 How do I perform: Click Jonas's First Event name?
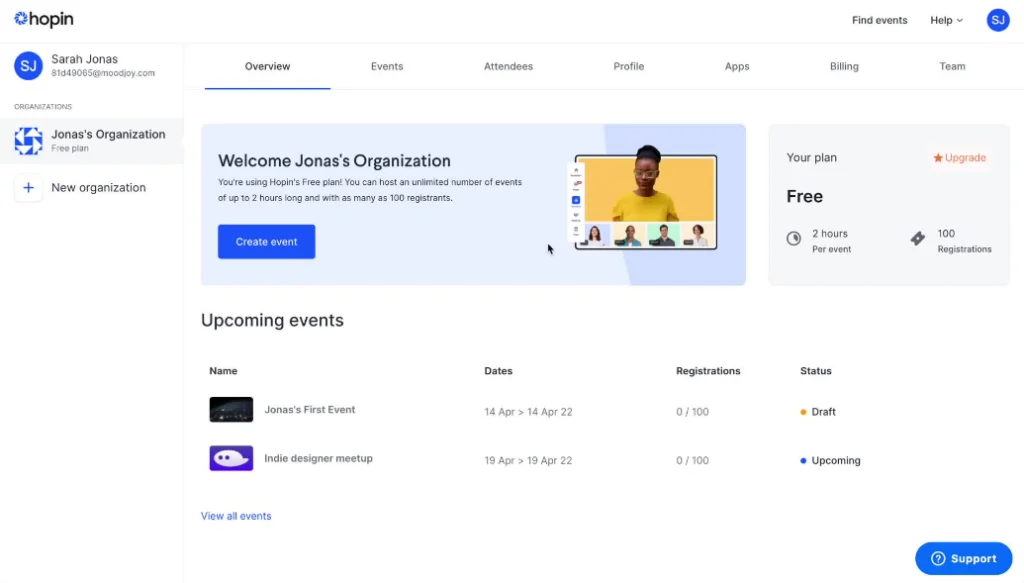pyautogui.click(x=310, y=410)
